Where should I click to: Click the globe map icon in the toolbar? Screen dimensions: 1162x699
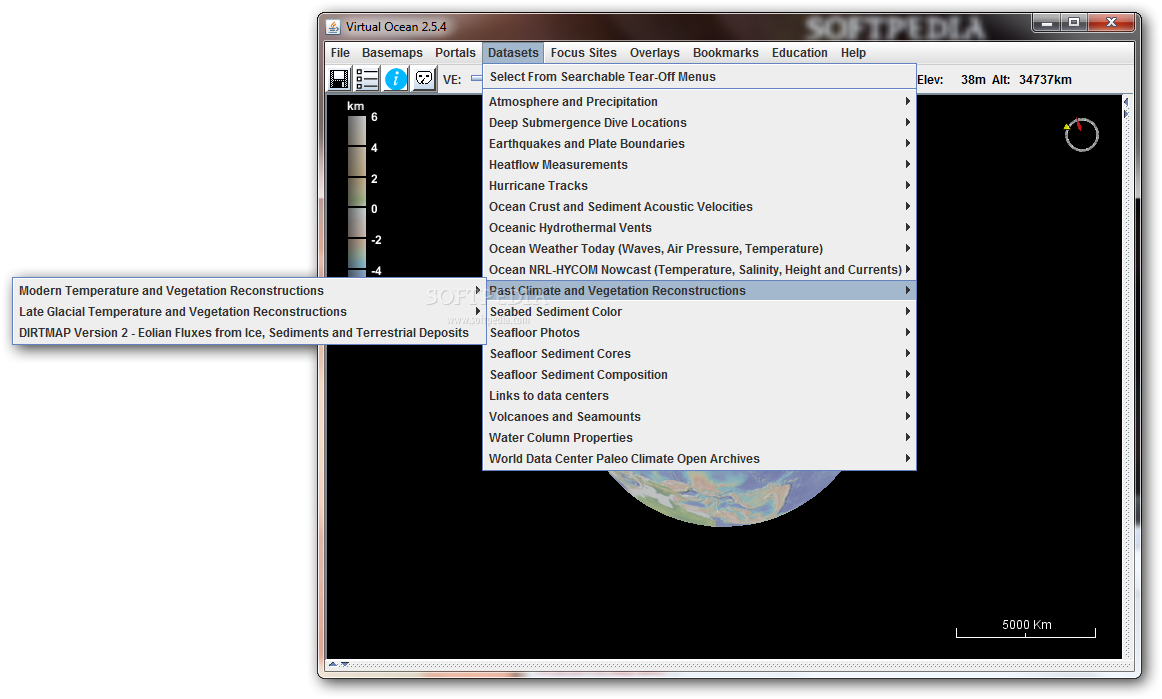coord(424,79)
